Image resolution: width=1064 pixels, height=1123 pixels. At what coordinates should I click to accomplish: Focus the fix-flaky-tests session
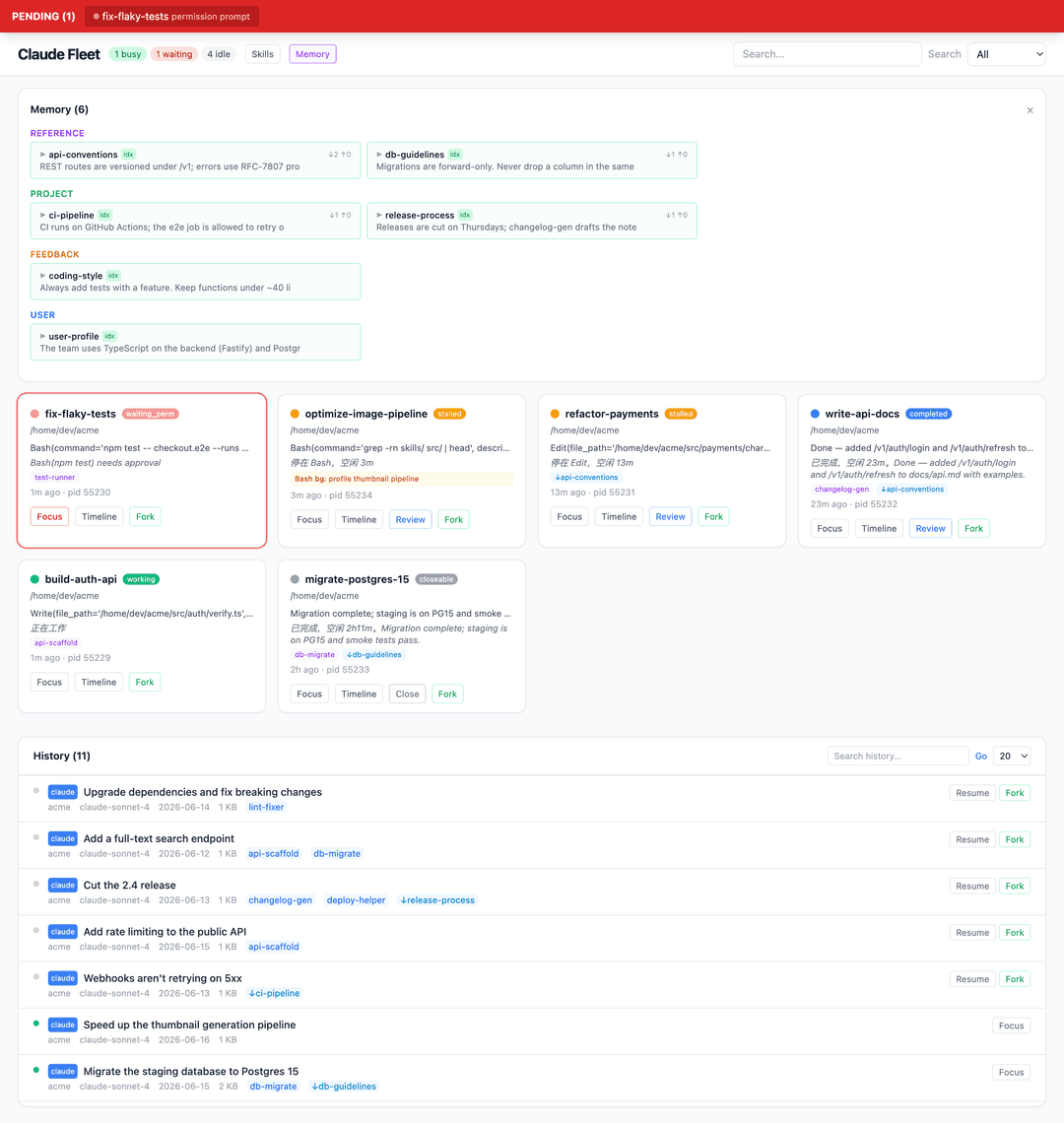click(49, 517)
